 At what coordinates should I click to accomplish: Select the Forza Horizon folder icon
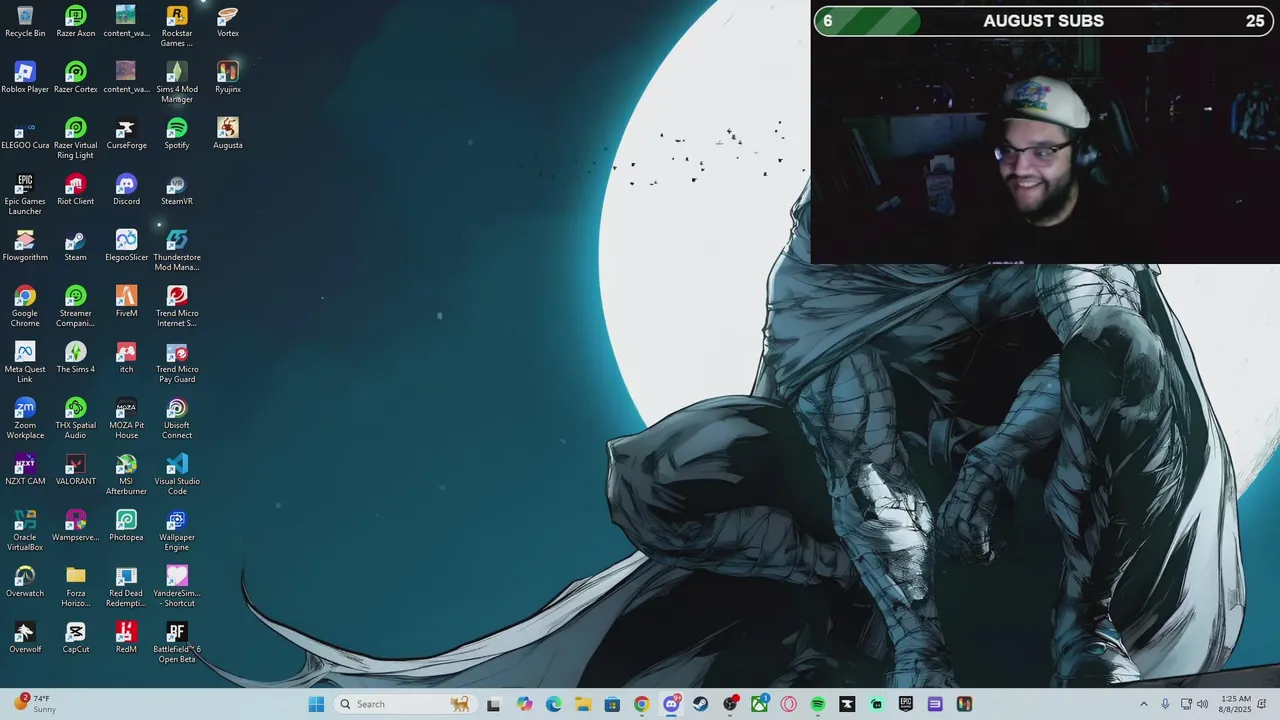pyautogui.click(x=76, y=586)
